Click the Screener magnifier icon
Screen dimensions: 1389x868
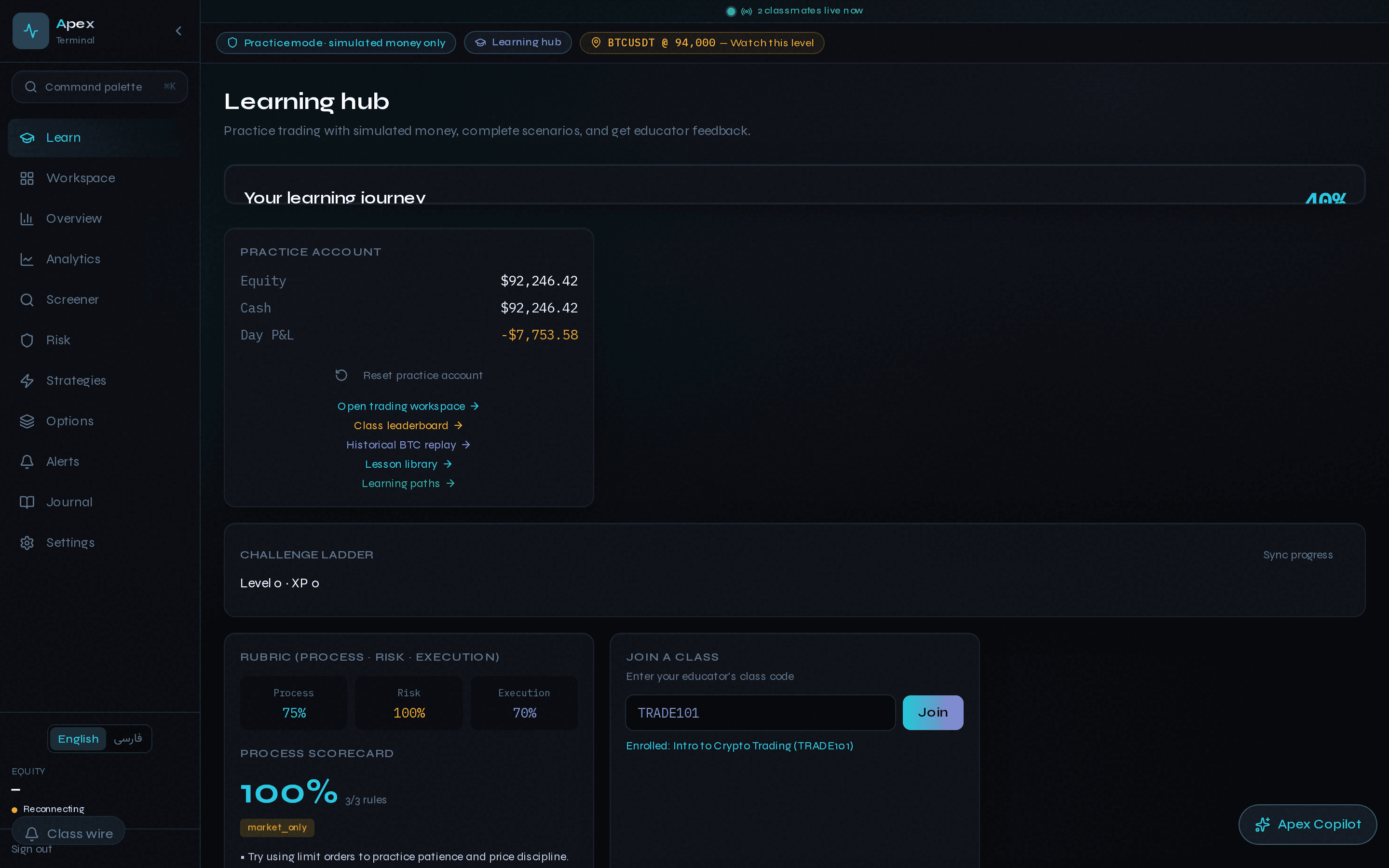click(27, 299)
